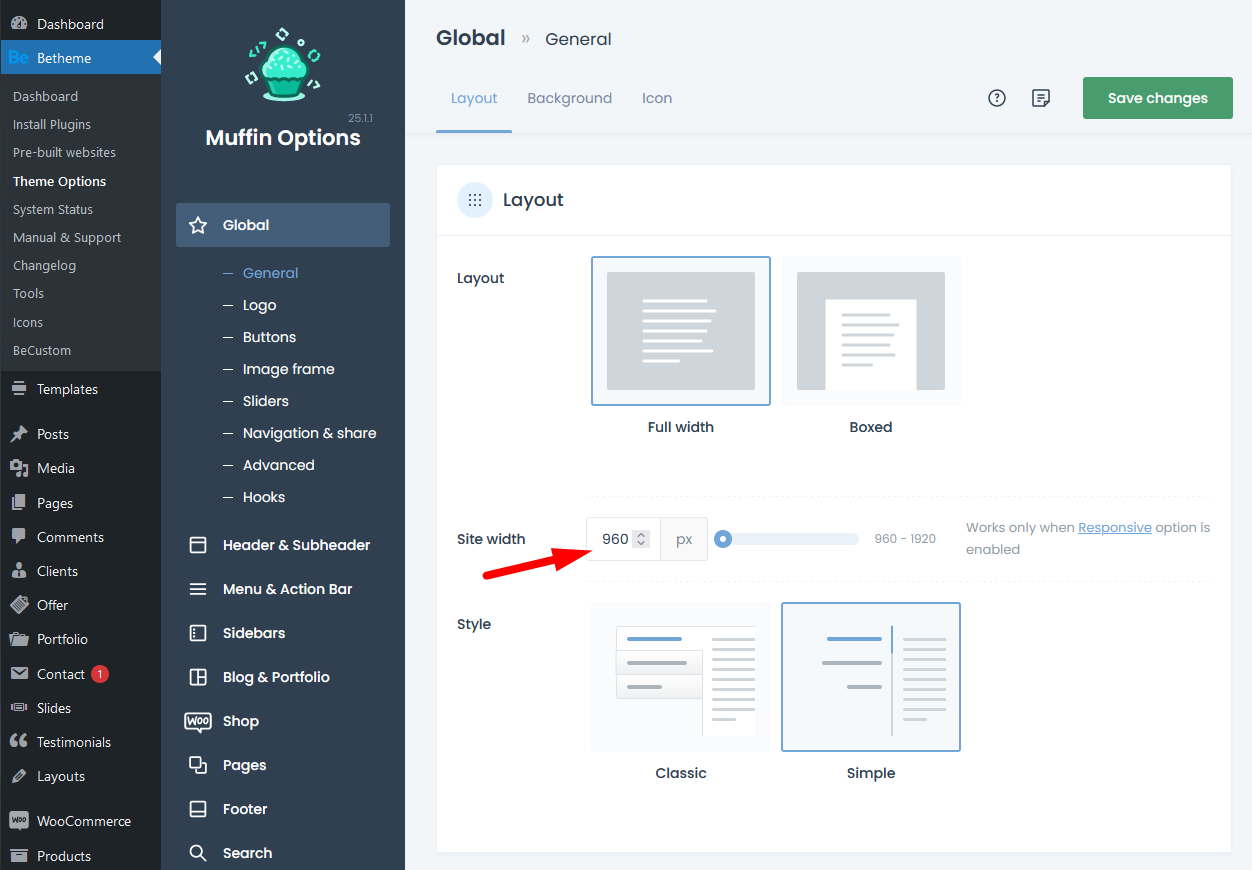Click the Betheme Be icon
Screen dimensions: 1252x870
coord(18,58)
